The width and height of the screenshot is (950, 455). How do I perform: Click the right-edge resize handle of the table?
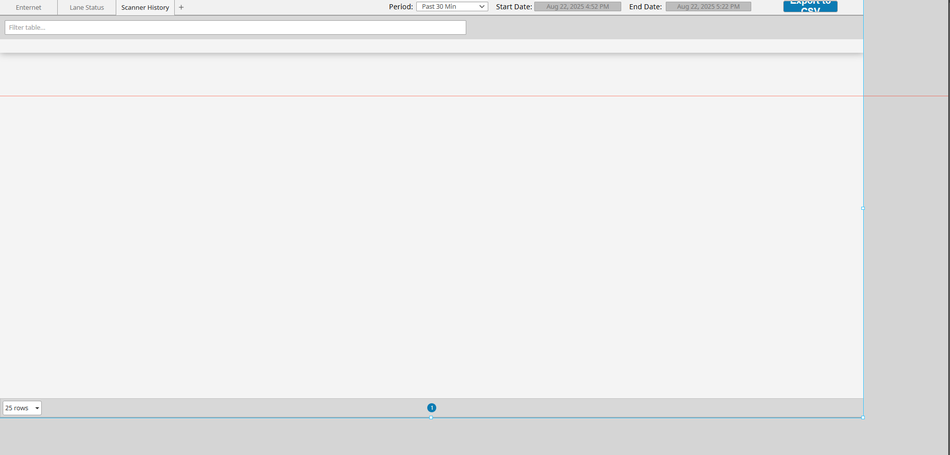[863, 208]
